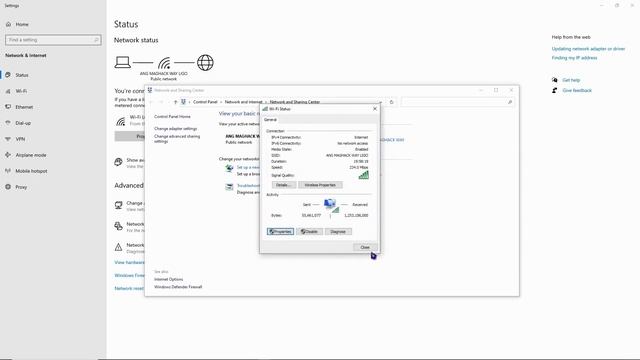
Task: Click the globe icon in network diagram
Action: pos(205,63)
